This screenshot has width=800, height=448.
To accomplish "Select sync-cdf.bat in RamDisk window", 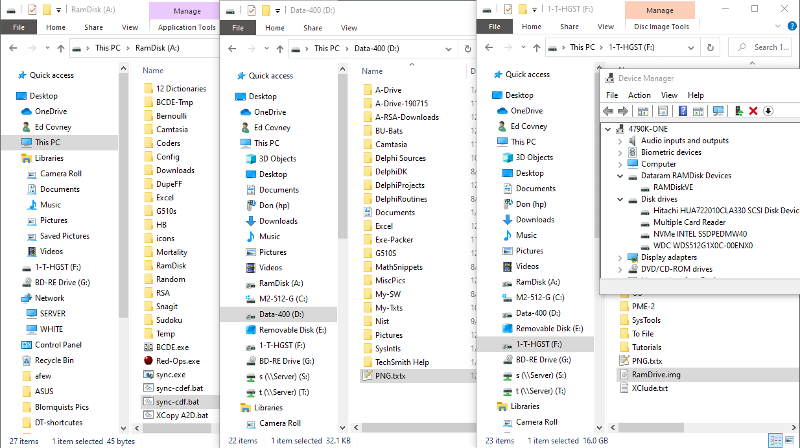I will 178,402.
